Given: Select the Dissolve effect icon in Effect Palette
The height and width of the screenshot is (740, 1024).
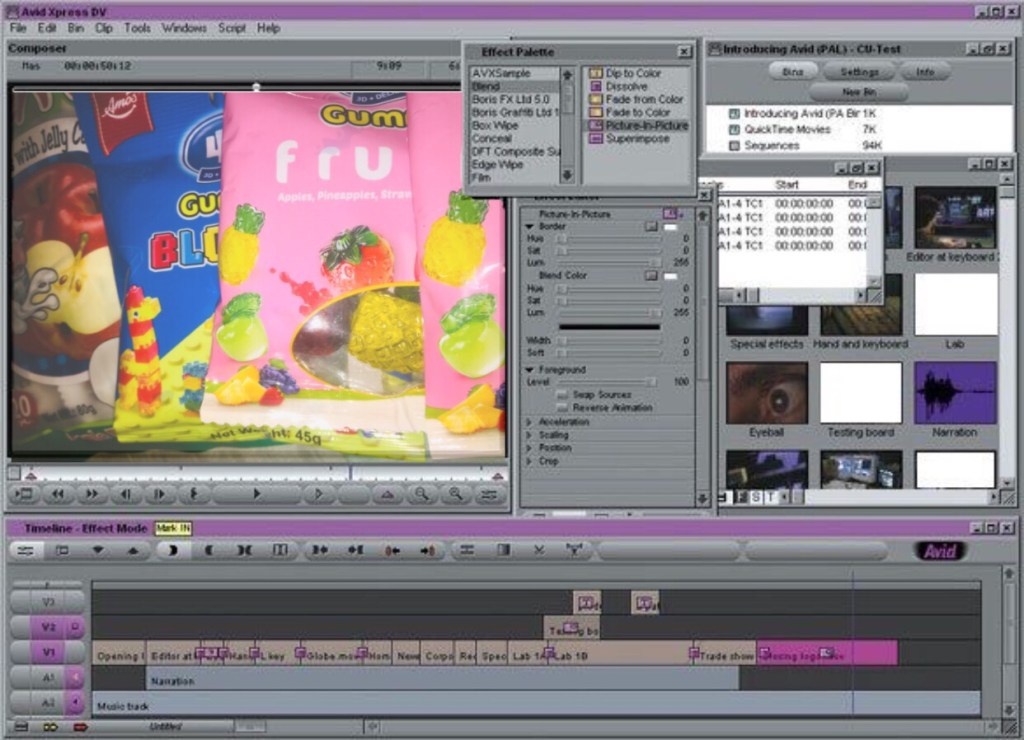Looking at the screenshot, I should (x=595, y=87).
